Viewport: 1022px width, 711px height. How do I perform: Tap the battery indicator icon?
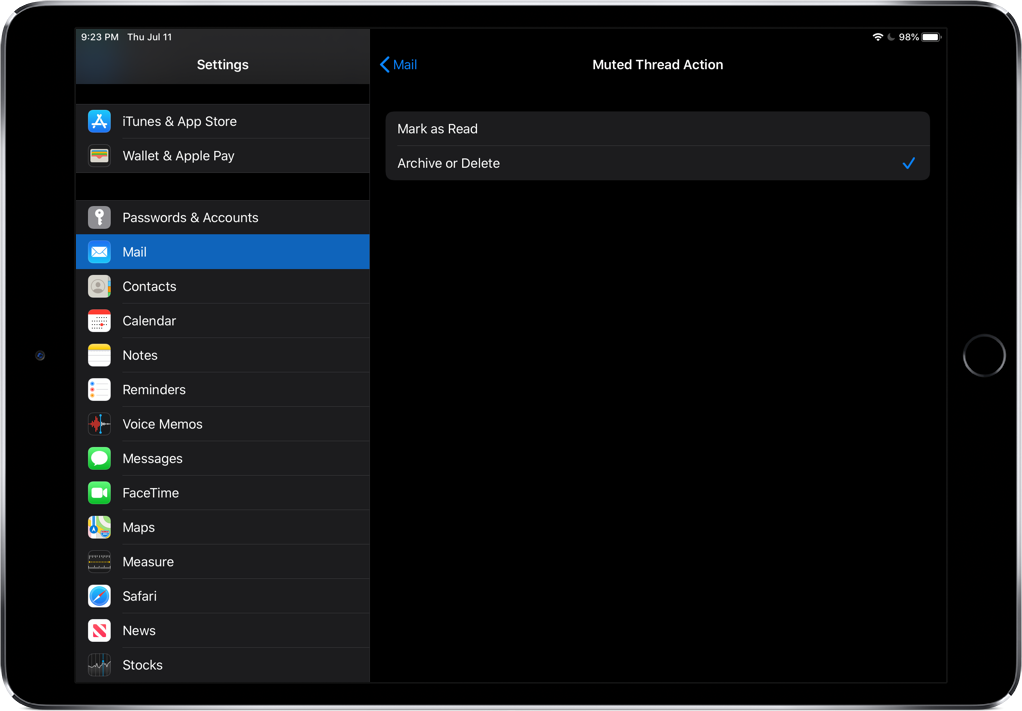pos(931,37)
